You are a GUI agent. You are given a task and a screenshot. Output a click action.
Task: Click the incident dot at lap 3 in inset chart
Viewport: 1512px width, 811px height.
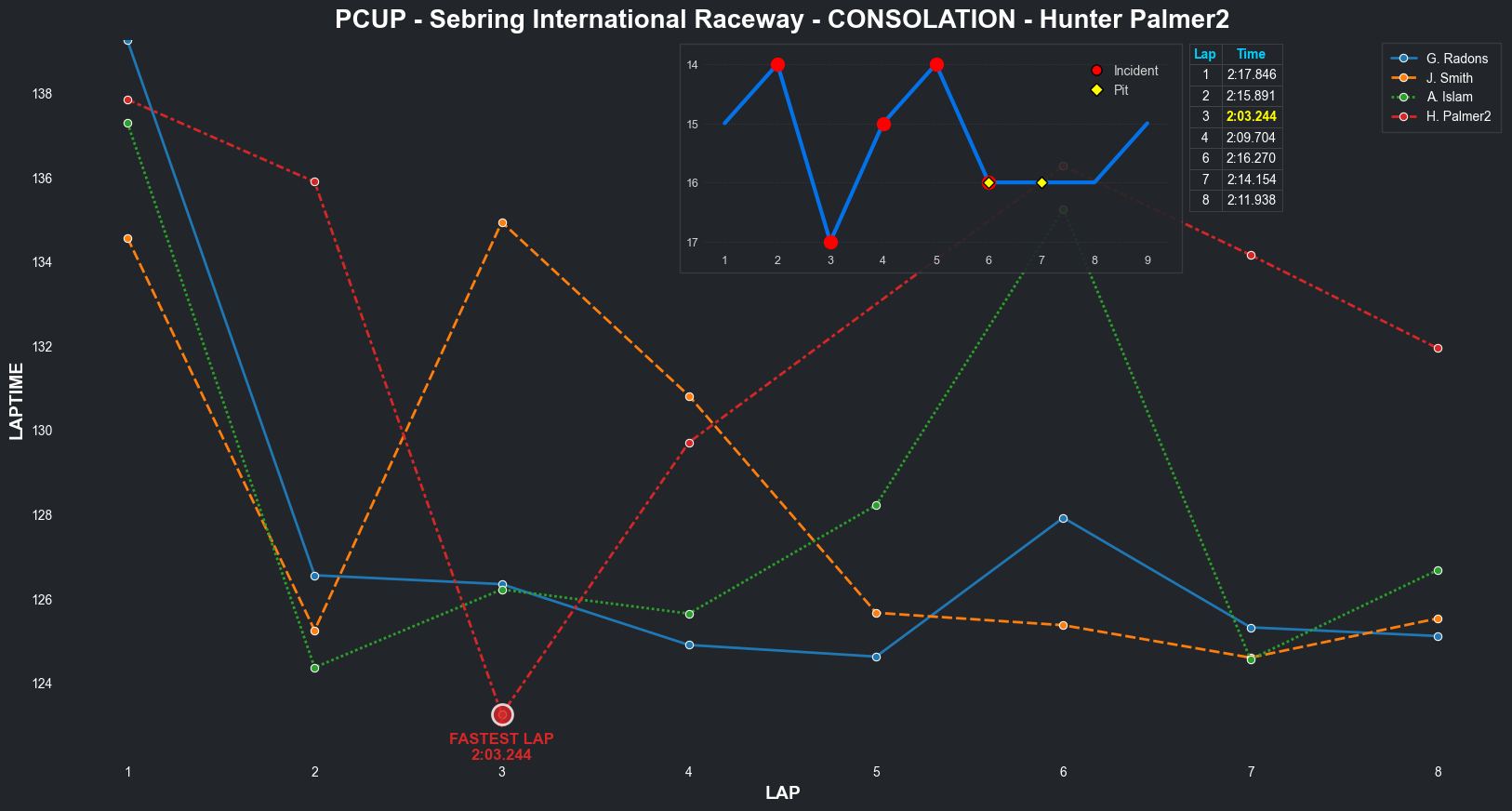tap(830, 243)
